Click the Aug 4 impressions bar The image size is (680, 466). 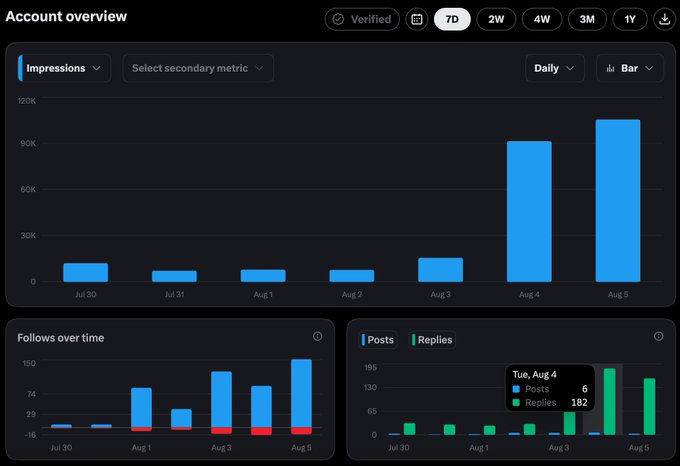[x=529, y=212]
